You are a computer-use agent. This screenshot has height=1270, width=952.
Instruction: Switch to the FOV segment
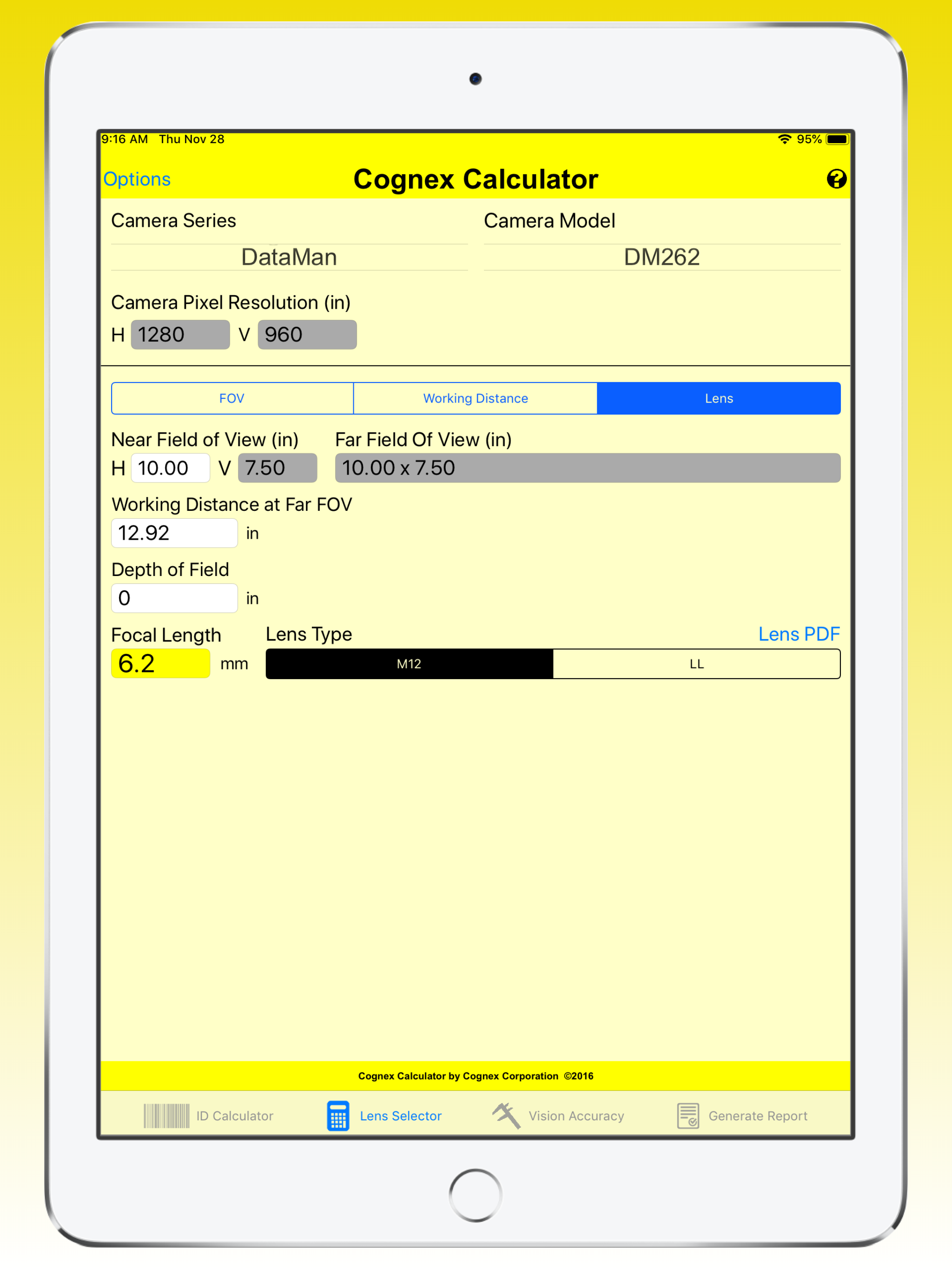tap(232, 398)
